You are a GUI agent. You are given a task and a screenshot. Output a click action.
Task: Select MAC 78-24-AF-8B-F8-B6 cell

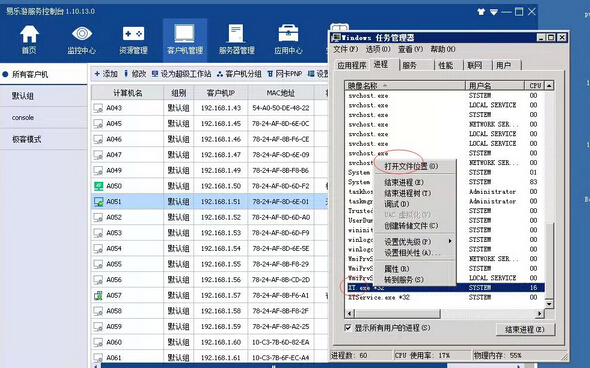tap(281, 170)
